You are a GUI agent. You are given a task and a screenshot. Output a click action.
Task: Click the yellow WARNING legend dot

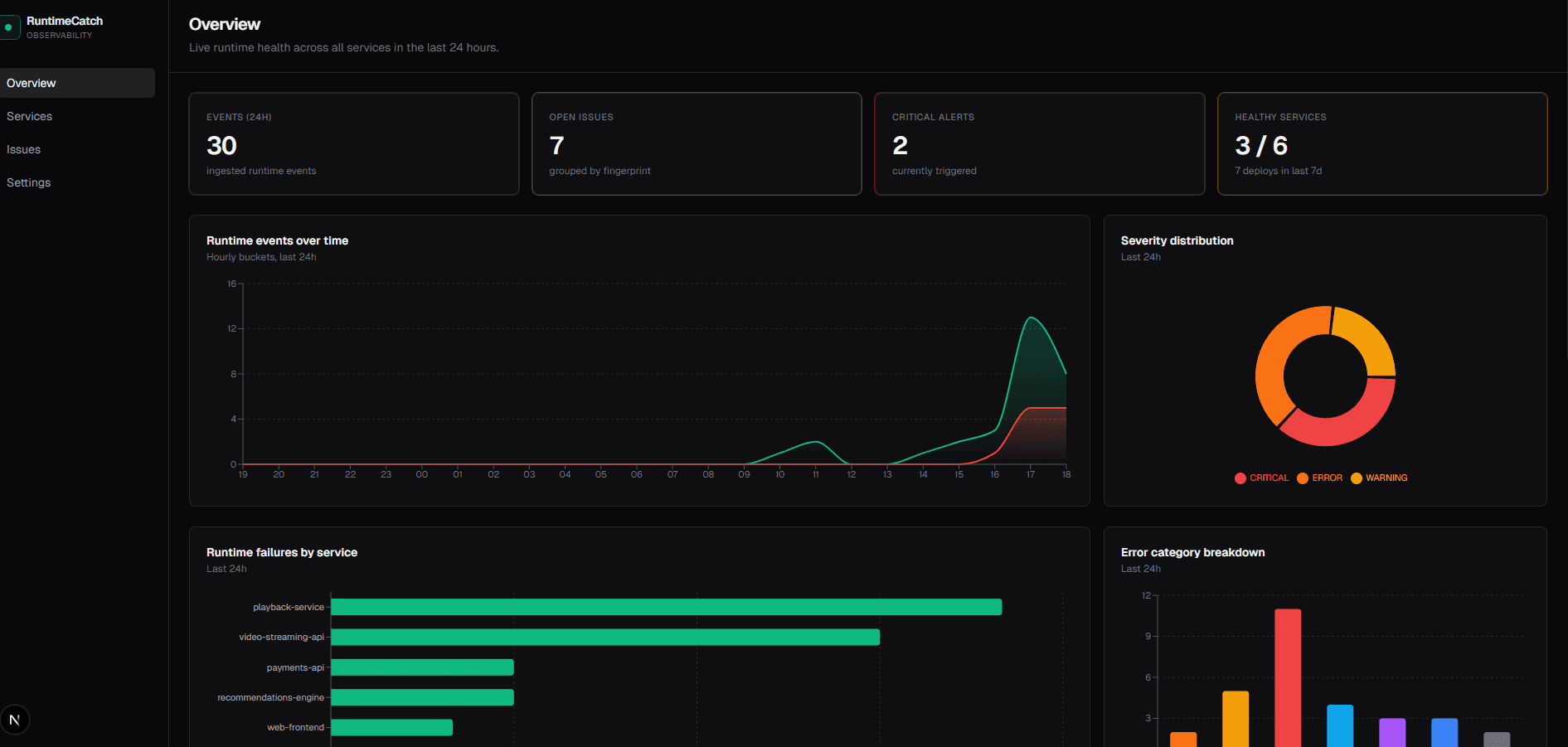pyautogui.click(x=1357, y=478)
